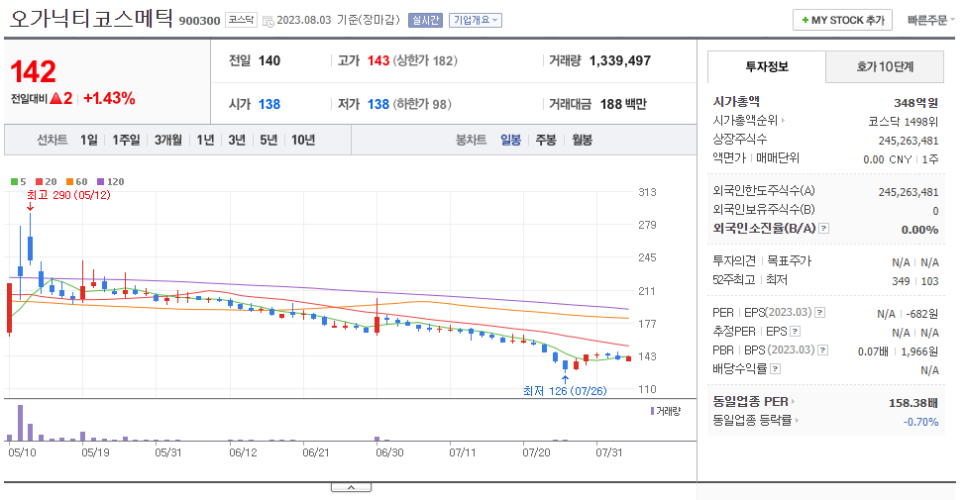Open 시가총액순위 ranking link arrow

pyautogui.click(x=784, y=121)
